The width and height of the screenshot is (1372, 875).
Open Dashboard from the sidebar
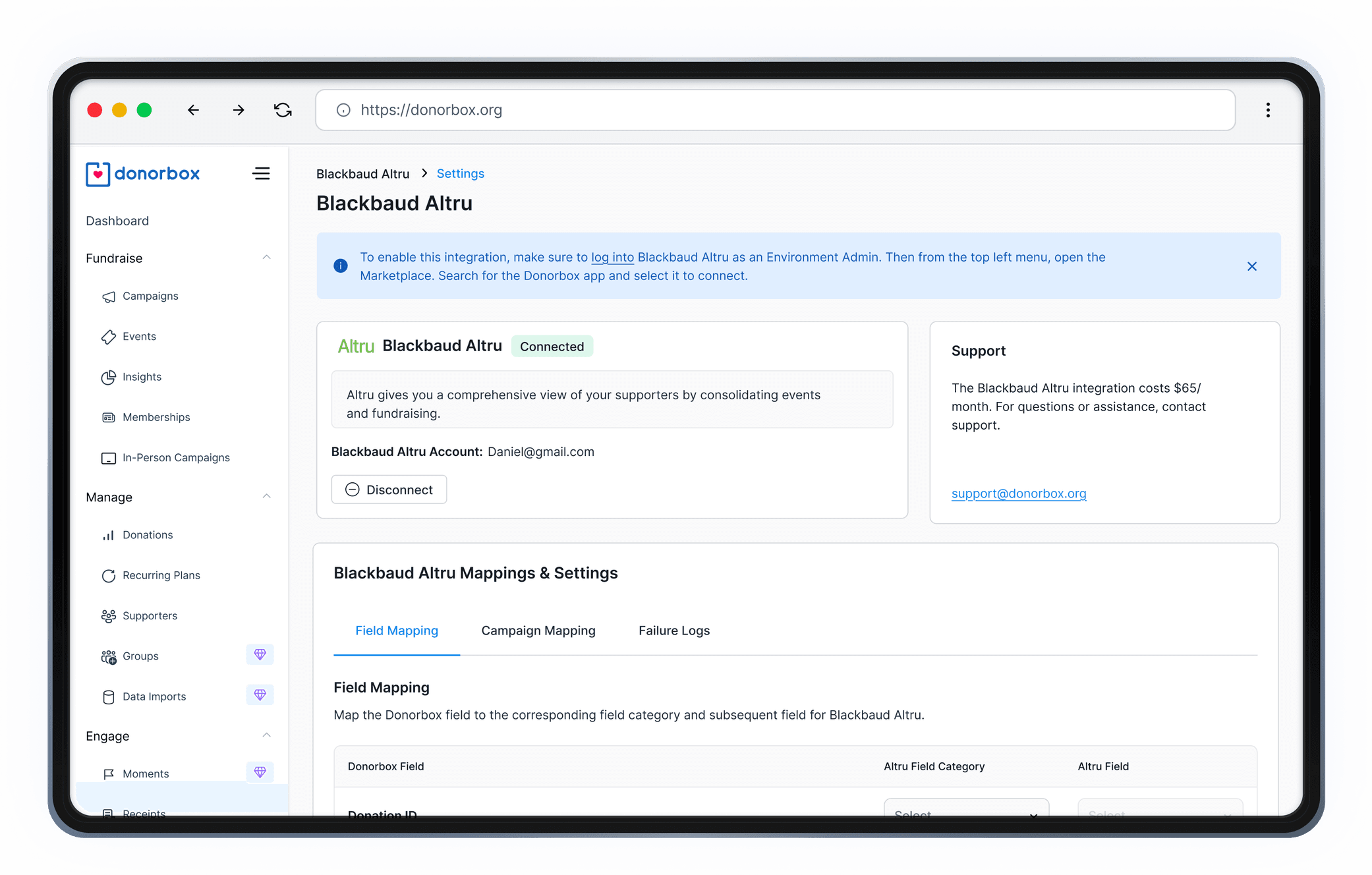coord(117,221)
